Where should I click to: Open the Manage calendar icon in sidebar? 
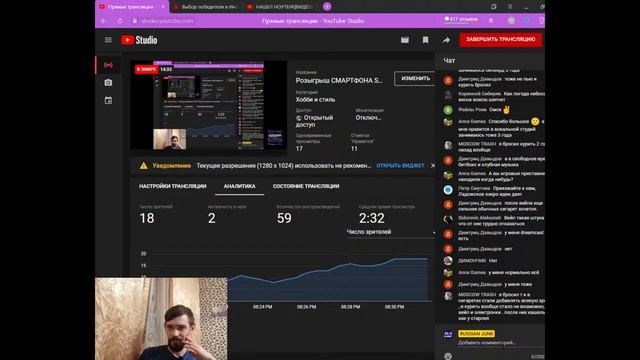click(x=108, y=100)
